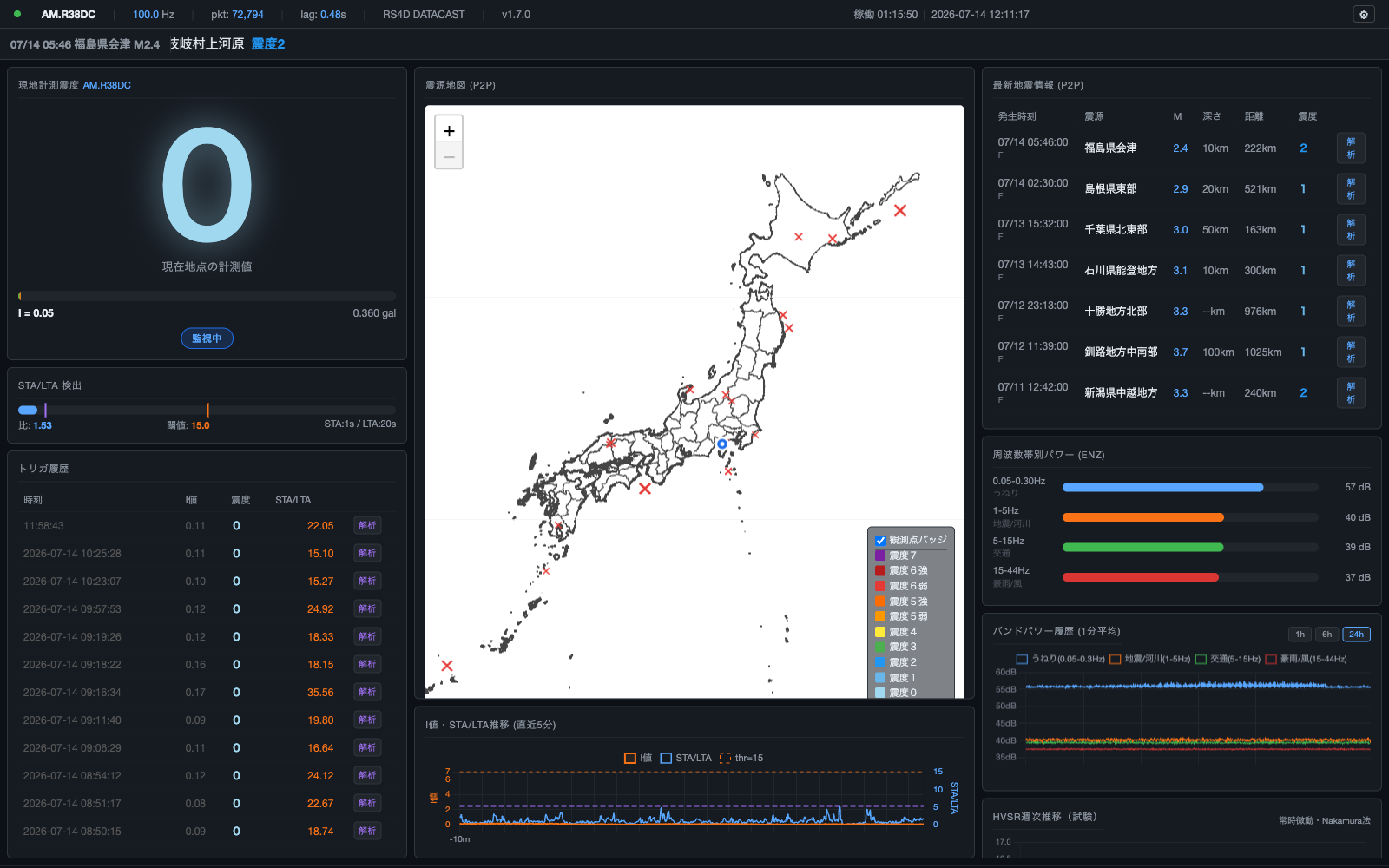Click the 0.05-0.30Hz power bar
The height and width of the screenshot is (868, 1389).
(x=1190, y=487)
